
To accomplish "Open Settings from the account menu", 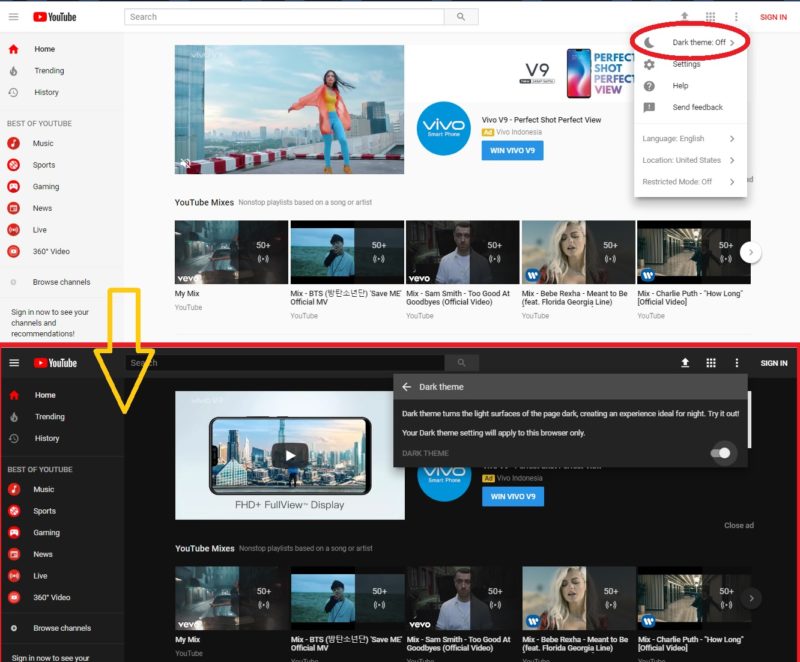I will (690, 64).
